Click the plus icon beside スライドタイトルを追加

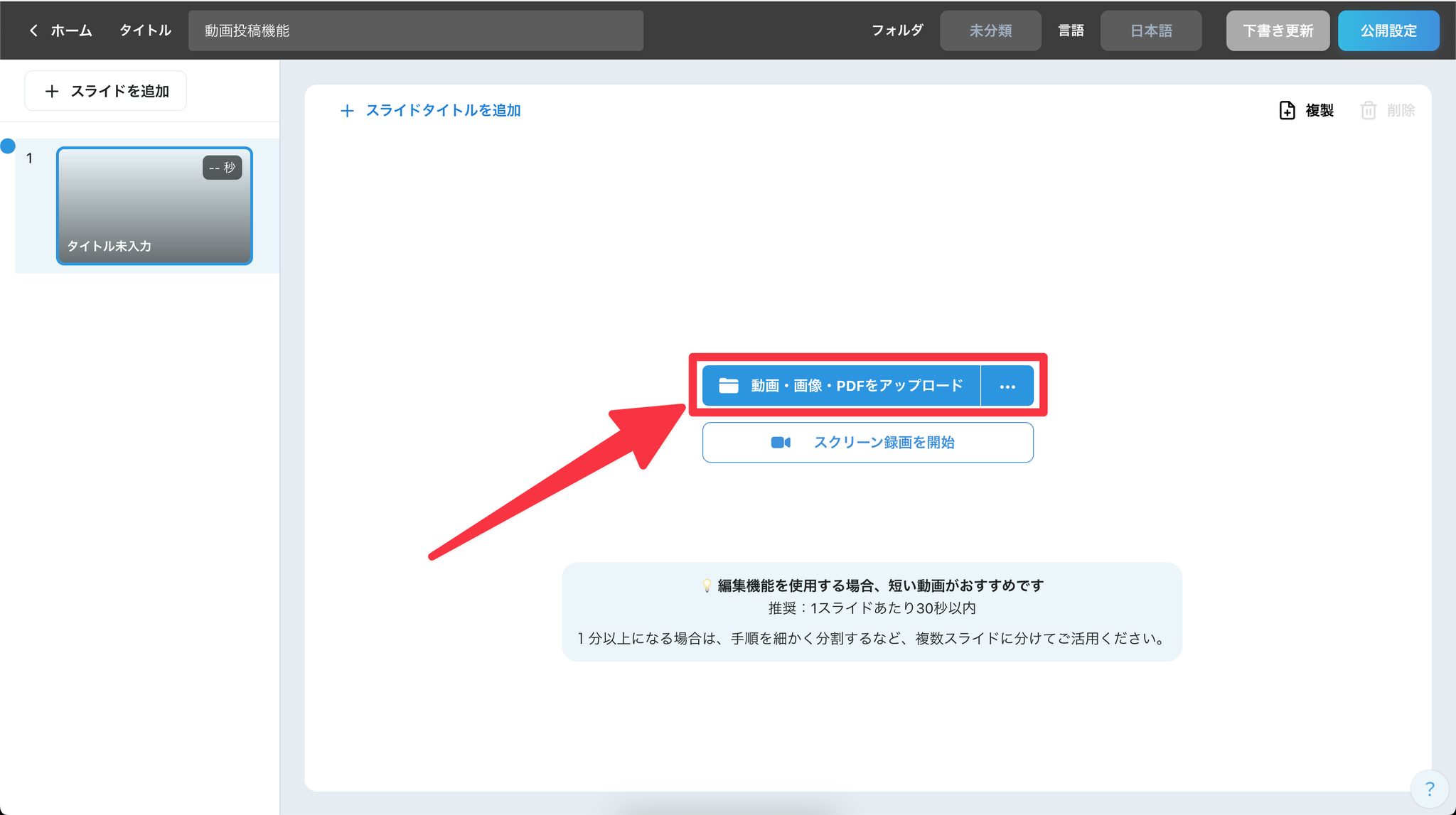click(x=347, y=111)
